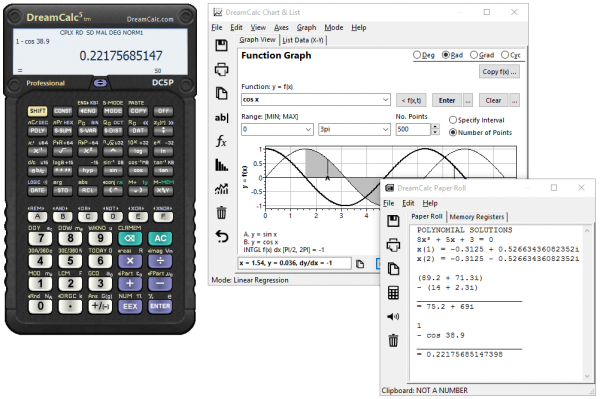The width and height of the screenshot is (600, 399).
Task: Click the 'Copy f(x) ...' button
Action: click(x=499, y=72)
